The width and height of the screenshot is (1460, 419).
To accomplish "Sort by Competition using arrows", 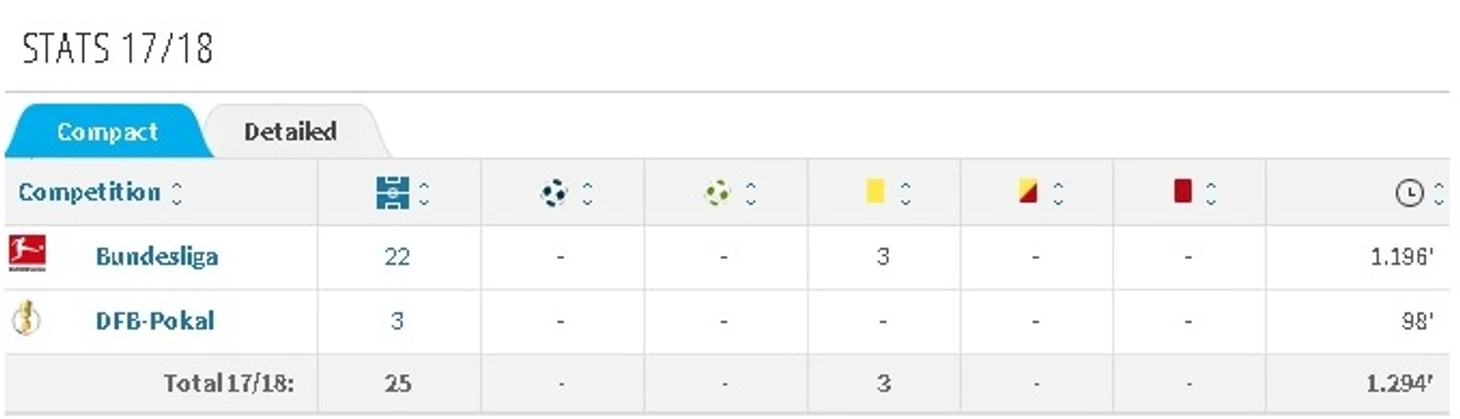I will 177,193.
